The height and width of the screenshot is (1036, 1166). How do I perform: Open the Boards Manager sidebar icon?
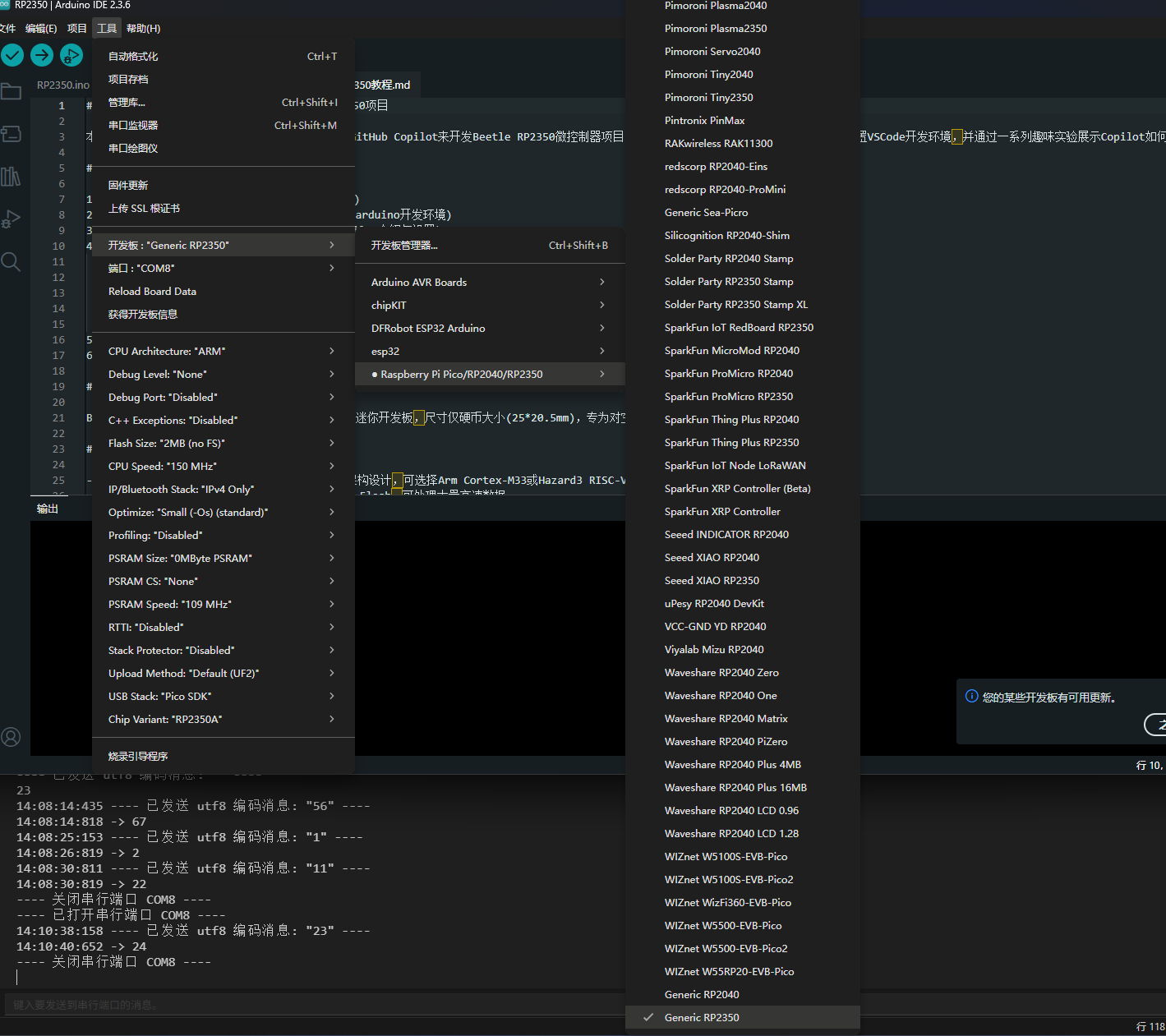(11, 134)
